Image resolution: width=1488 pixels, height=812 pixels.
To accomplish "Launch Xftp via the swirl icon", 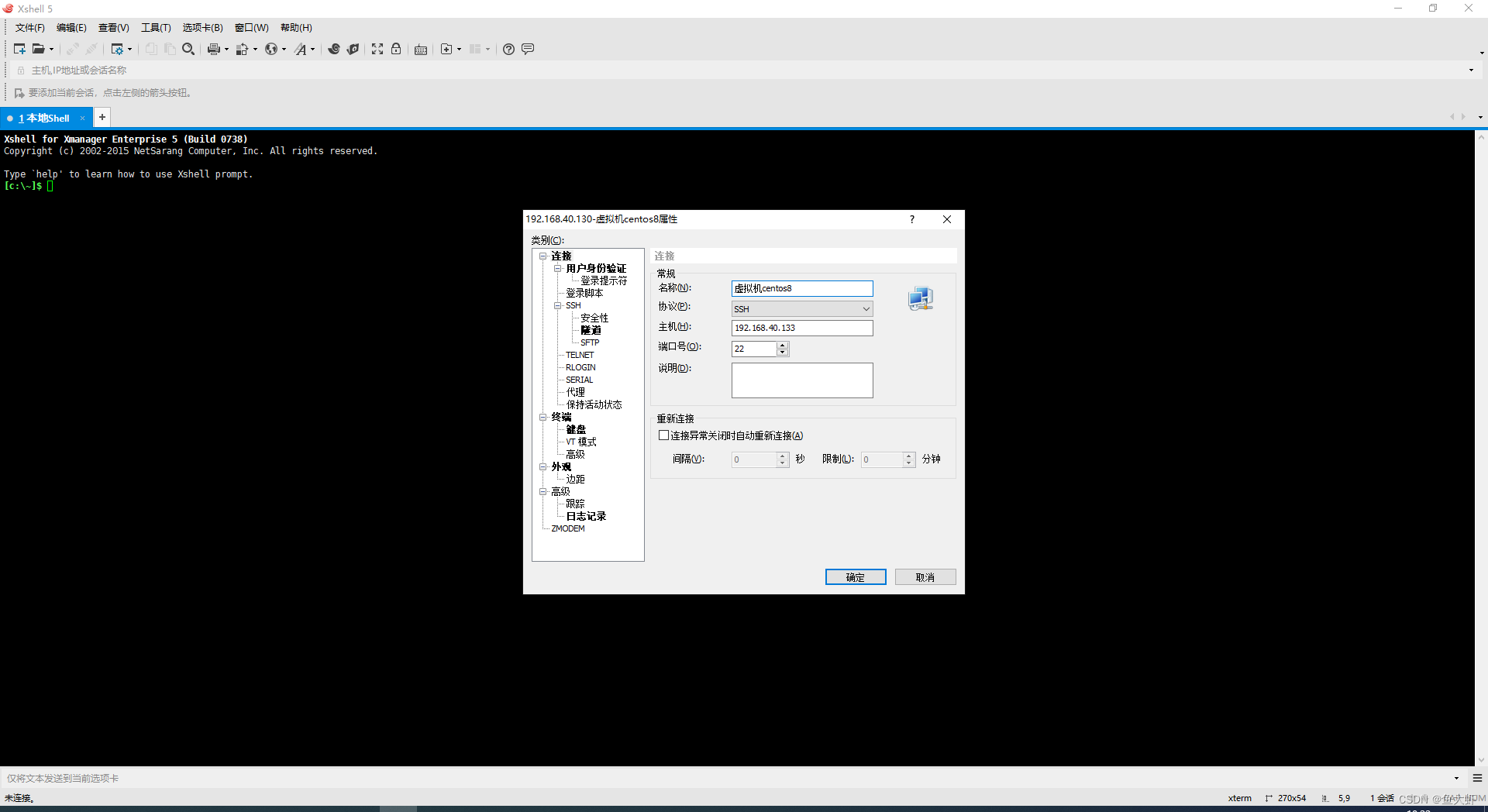I will tap(334, 49).
